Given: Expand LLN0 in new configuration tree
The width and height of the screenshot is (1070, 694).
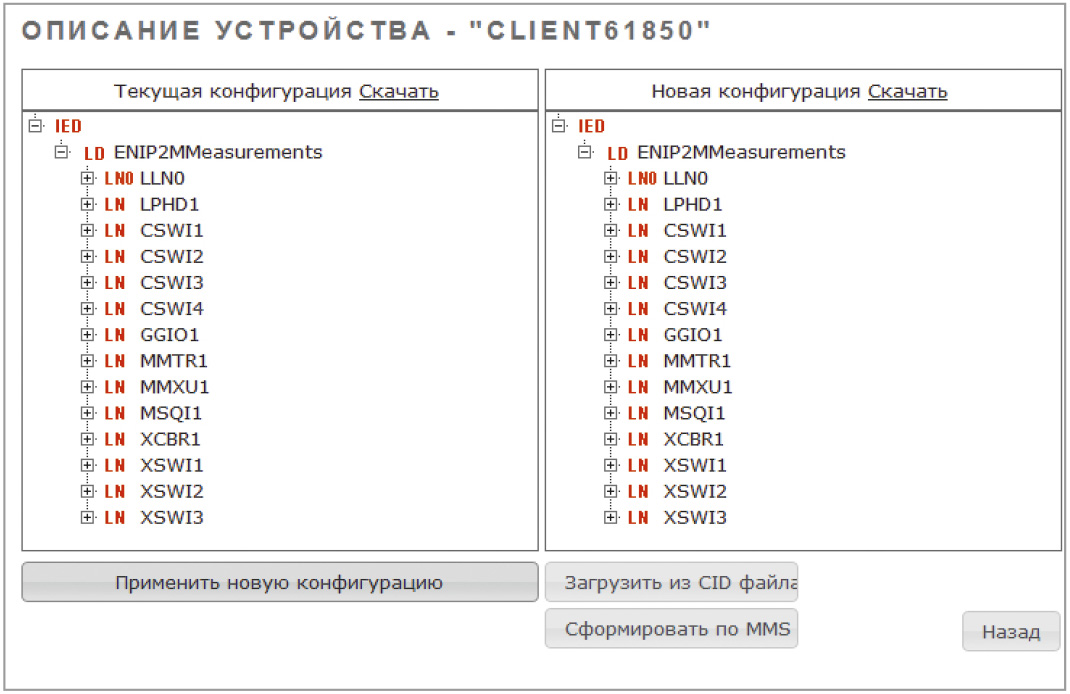Looking at the screenshot, I should (611, 178).
